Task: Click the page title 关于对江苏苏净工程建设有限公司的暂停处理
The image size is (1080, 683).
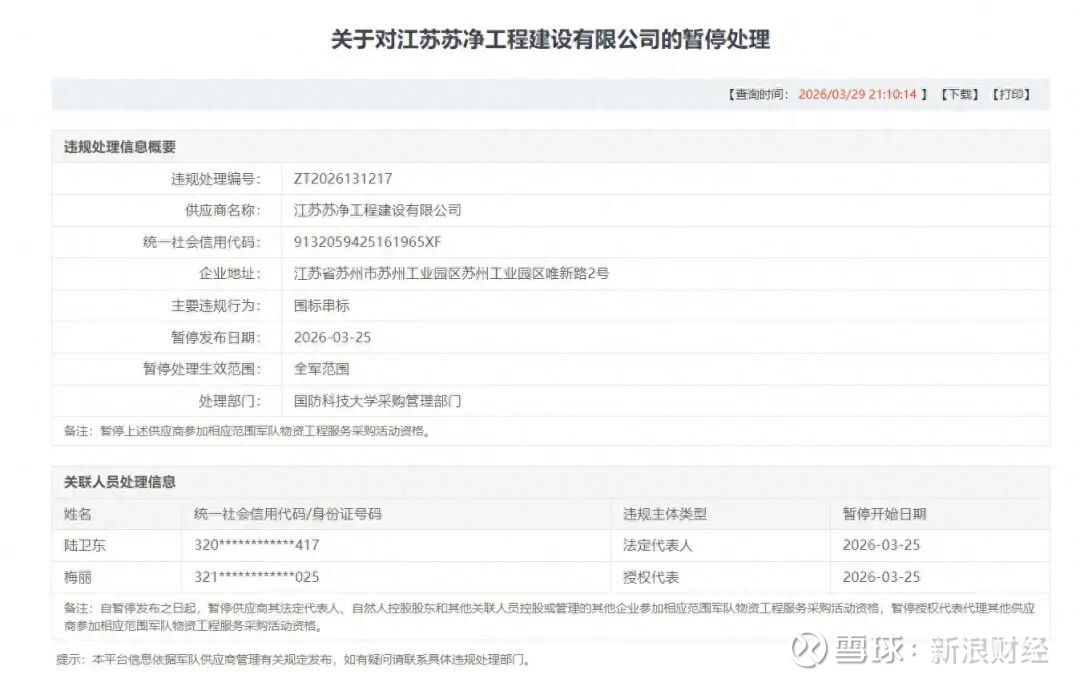Action: coord(550,39)
